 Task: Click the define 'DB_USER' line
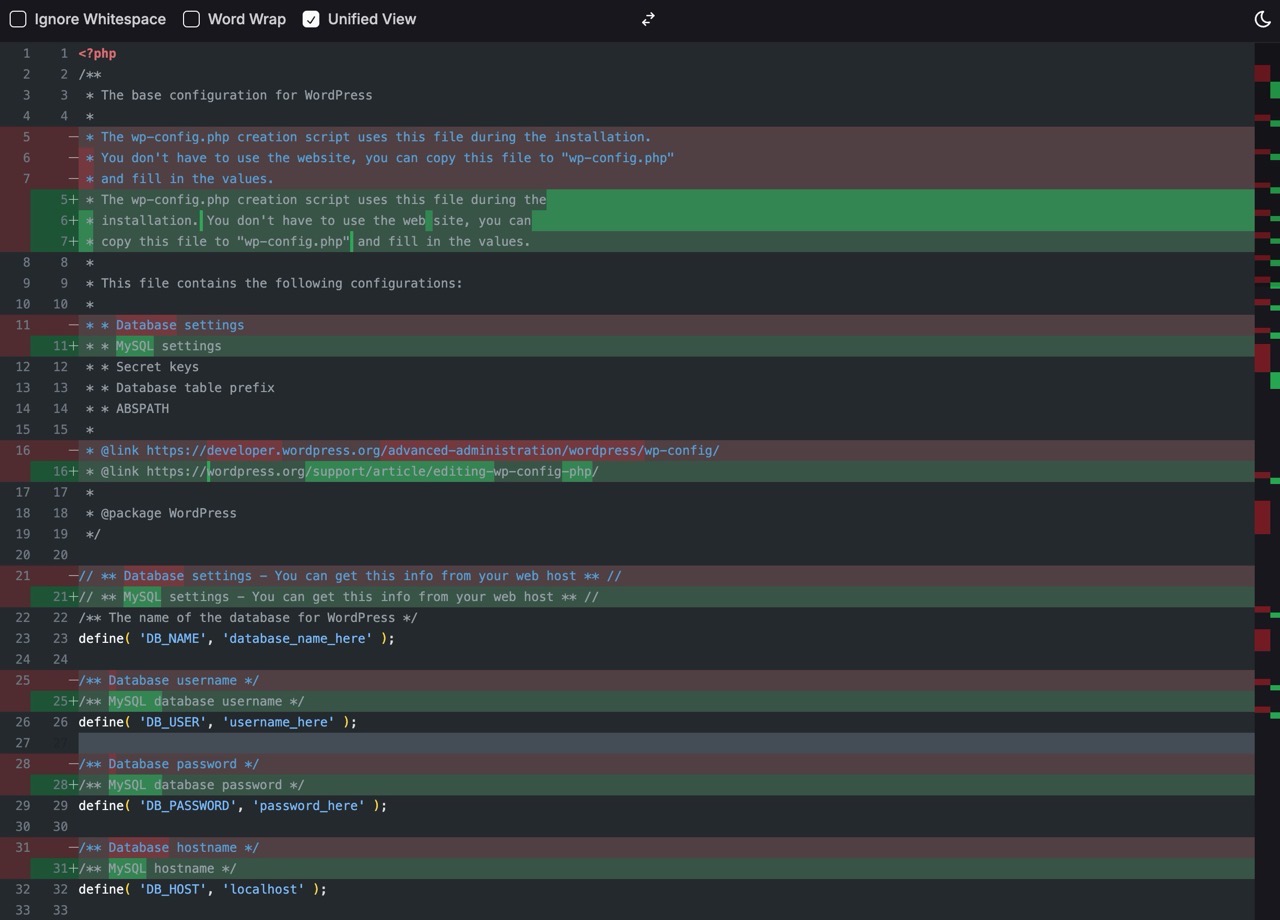(x=627, y=722)
